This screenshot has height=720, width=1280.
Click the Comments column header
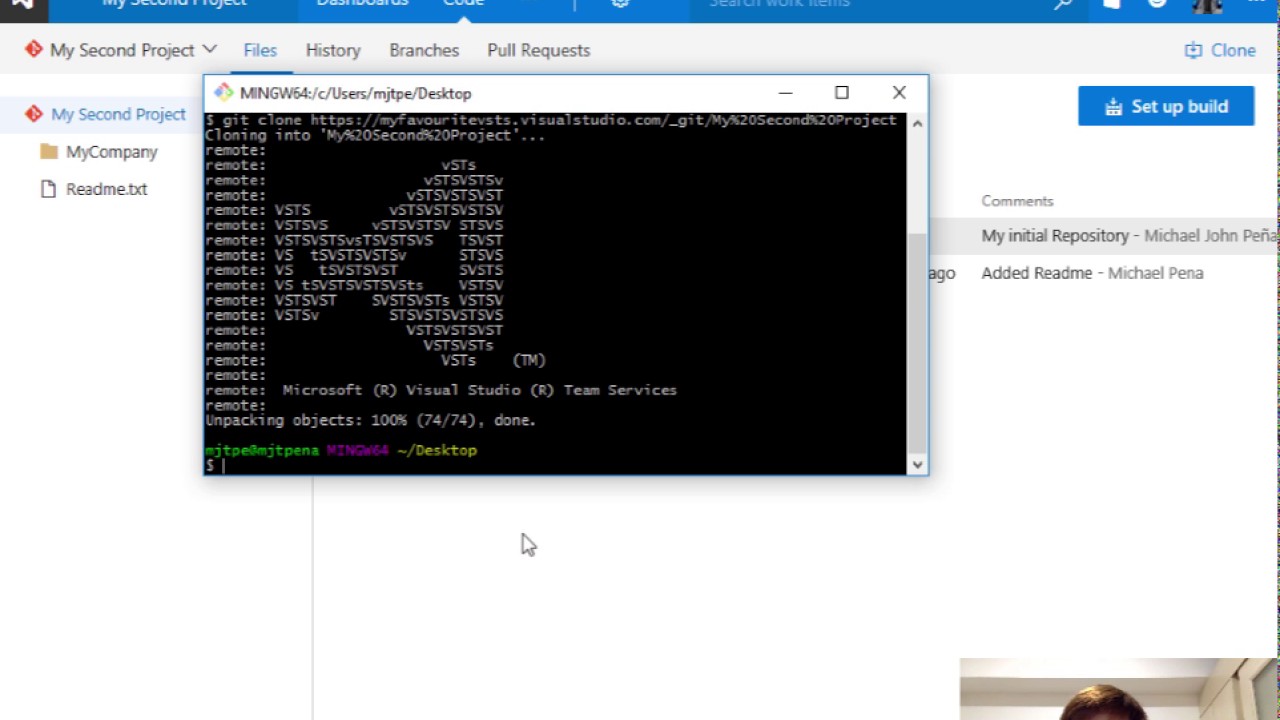pos(1017,201)
